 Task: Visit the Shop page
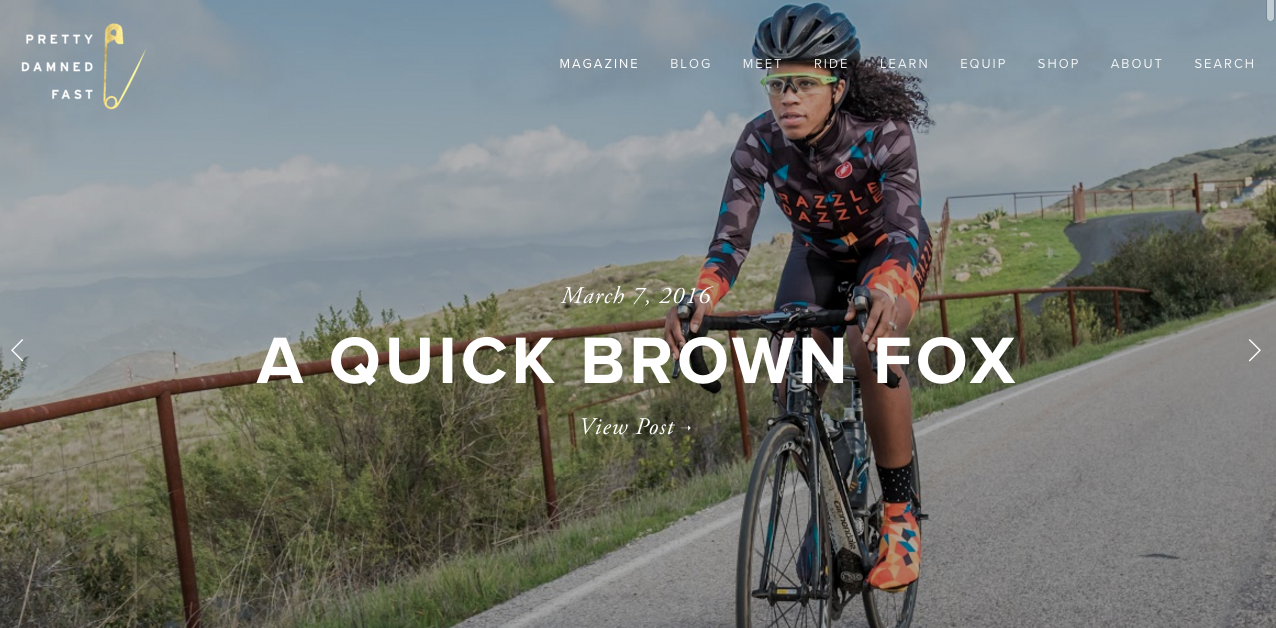click(1059, 64)
